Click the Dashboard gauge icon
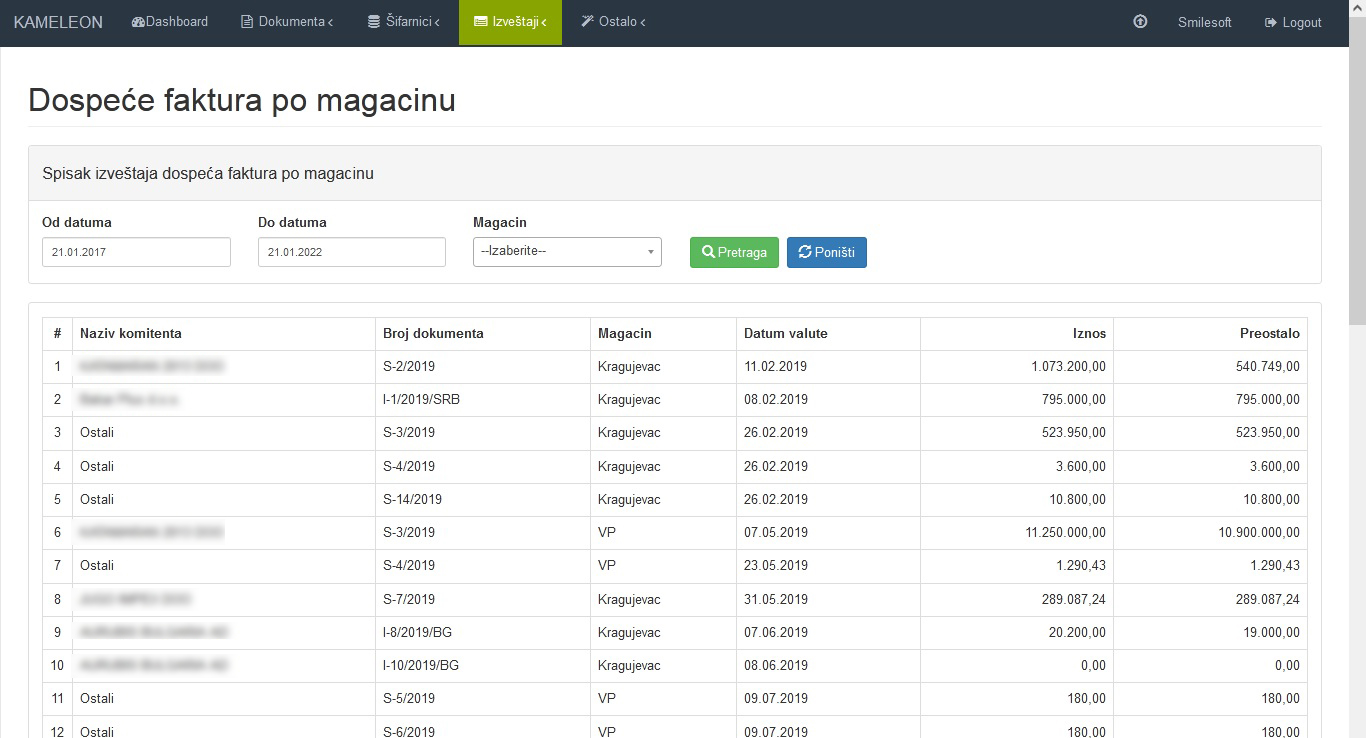This screenshot has width=1366, height=738. tap(138, 22)
